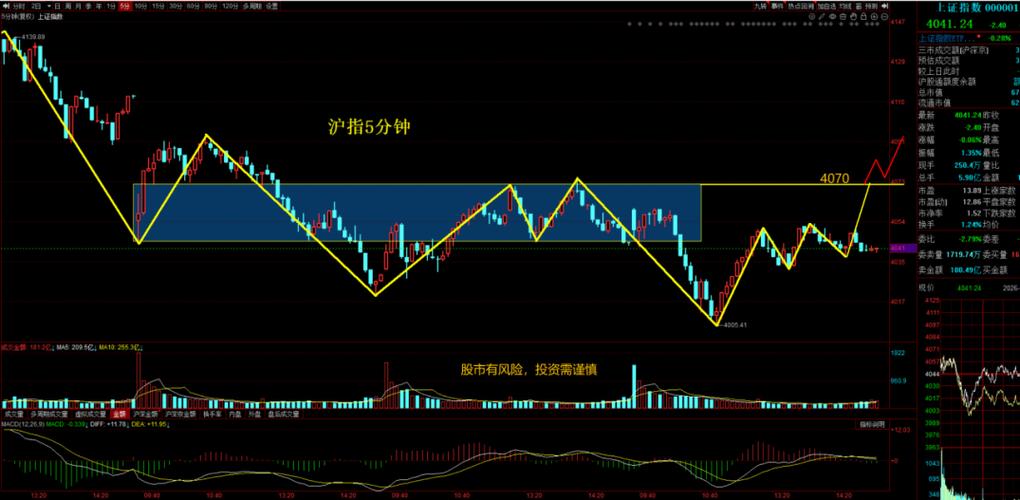Image resolution: width=1020 pixels, height=500 pixels.
Task: Select the 虚拟成交量 tab
Action: coord(90,414)
